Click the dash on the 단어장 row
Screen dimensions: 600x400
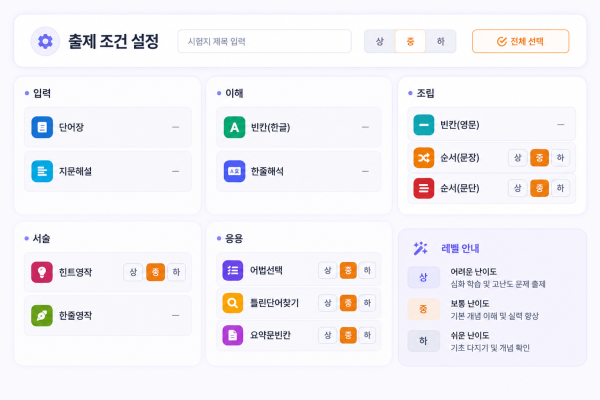coord(176,127)
